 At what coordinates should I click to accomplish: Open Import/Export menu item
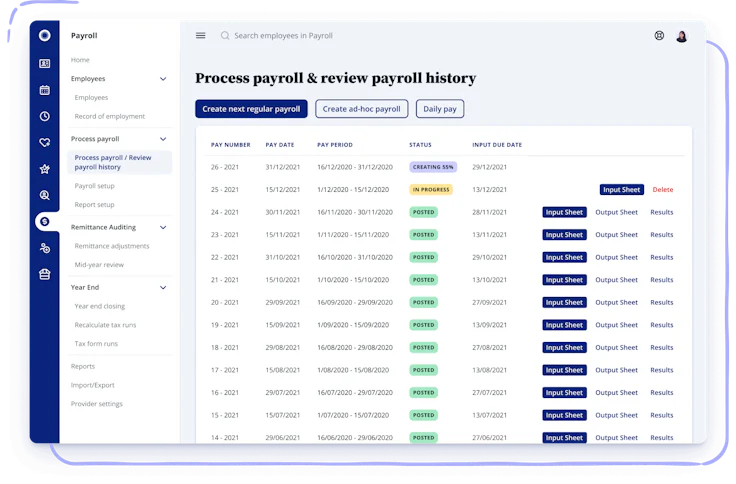pos(92,385)
